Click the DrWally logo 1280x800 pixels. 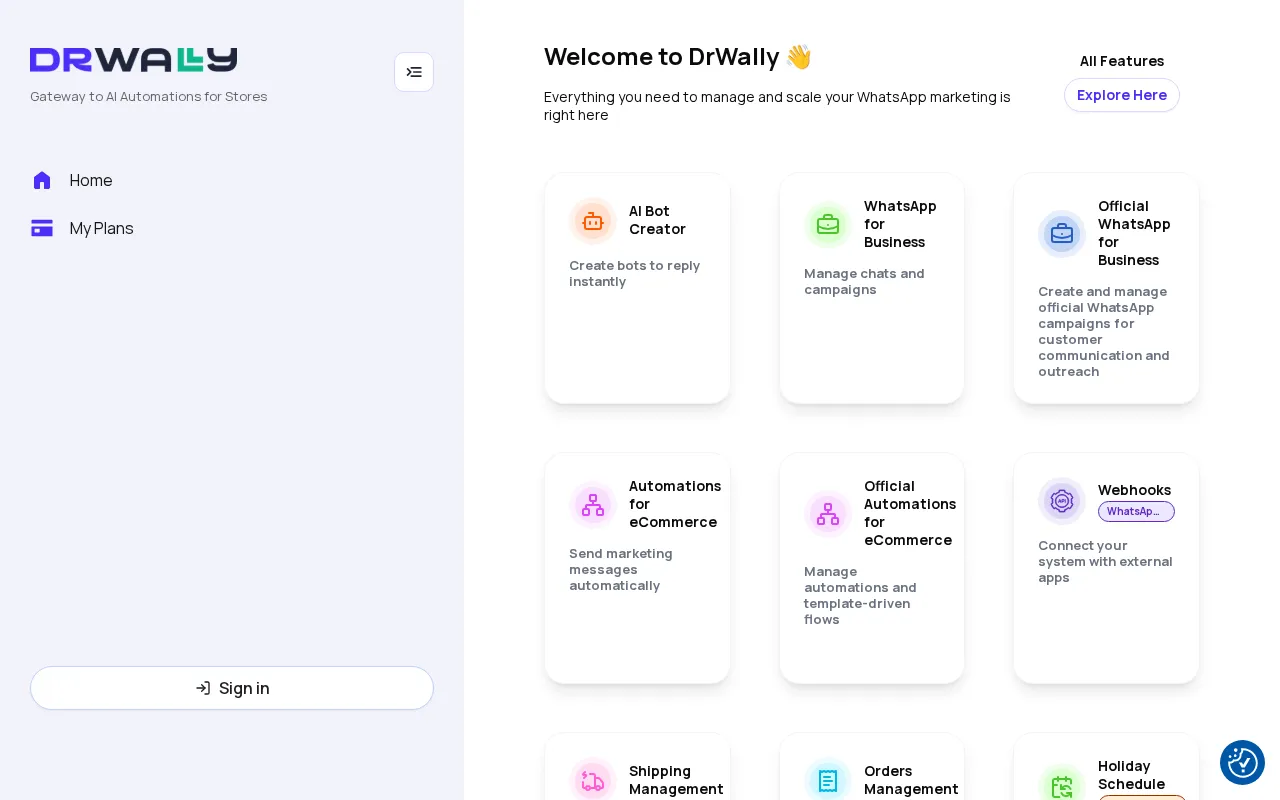[134, 60]
